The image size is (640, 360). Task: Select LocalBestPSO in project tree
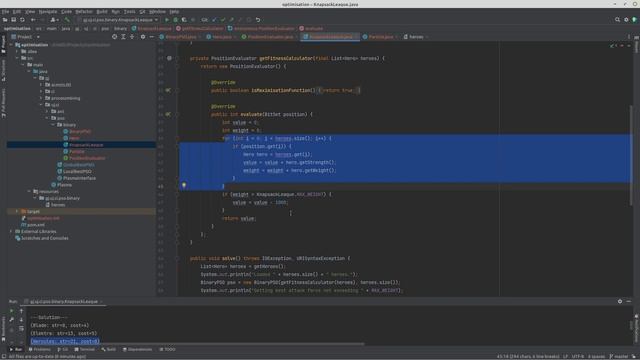(74, 171)
